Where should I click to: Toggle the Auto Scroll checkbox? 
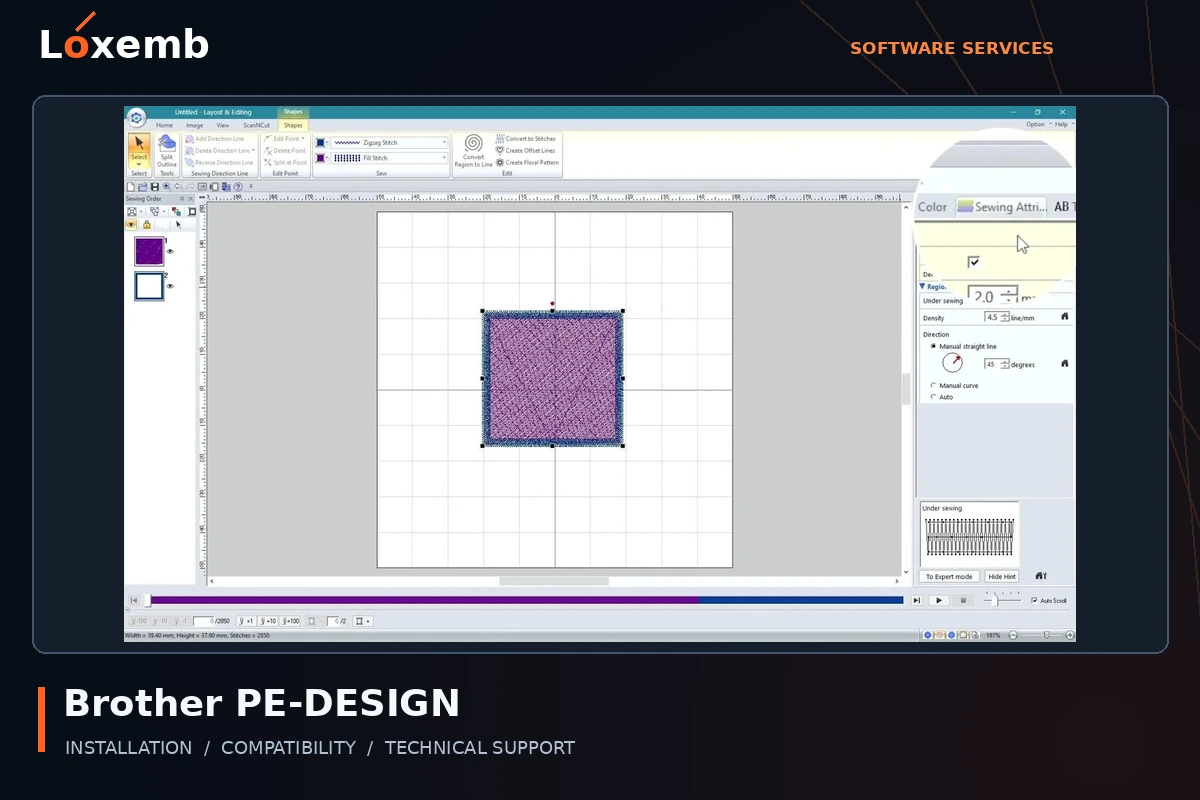point(1034,601)
